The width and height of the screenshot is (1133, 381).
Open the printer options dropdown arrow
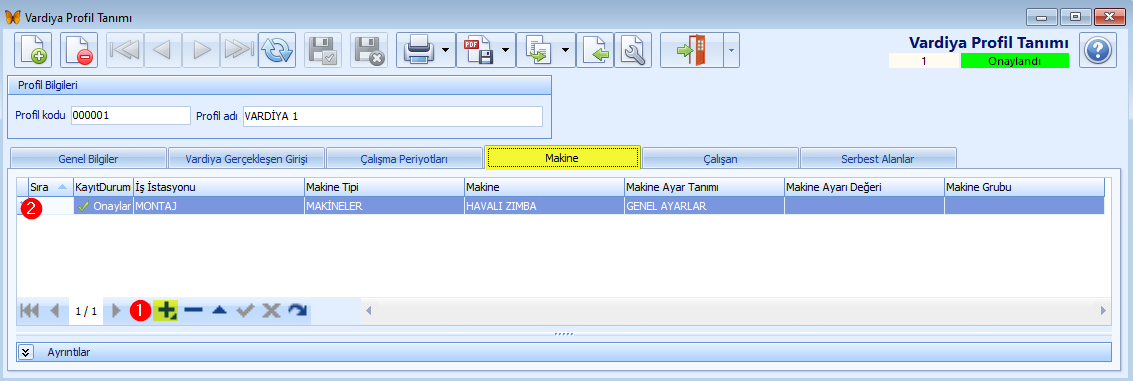447,51
